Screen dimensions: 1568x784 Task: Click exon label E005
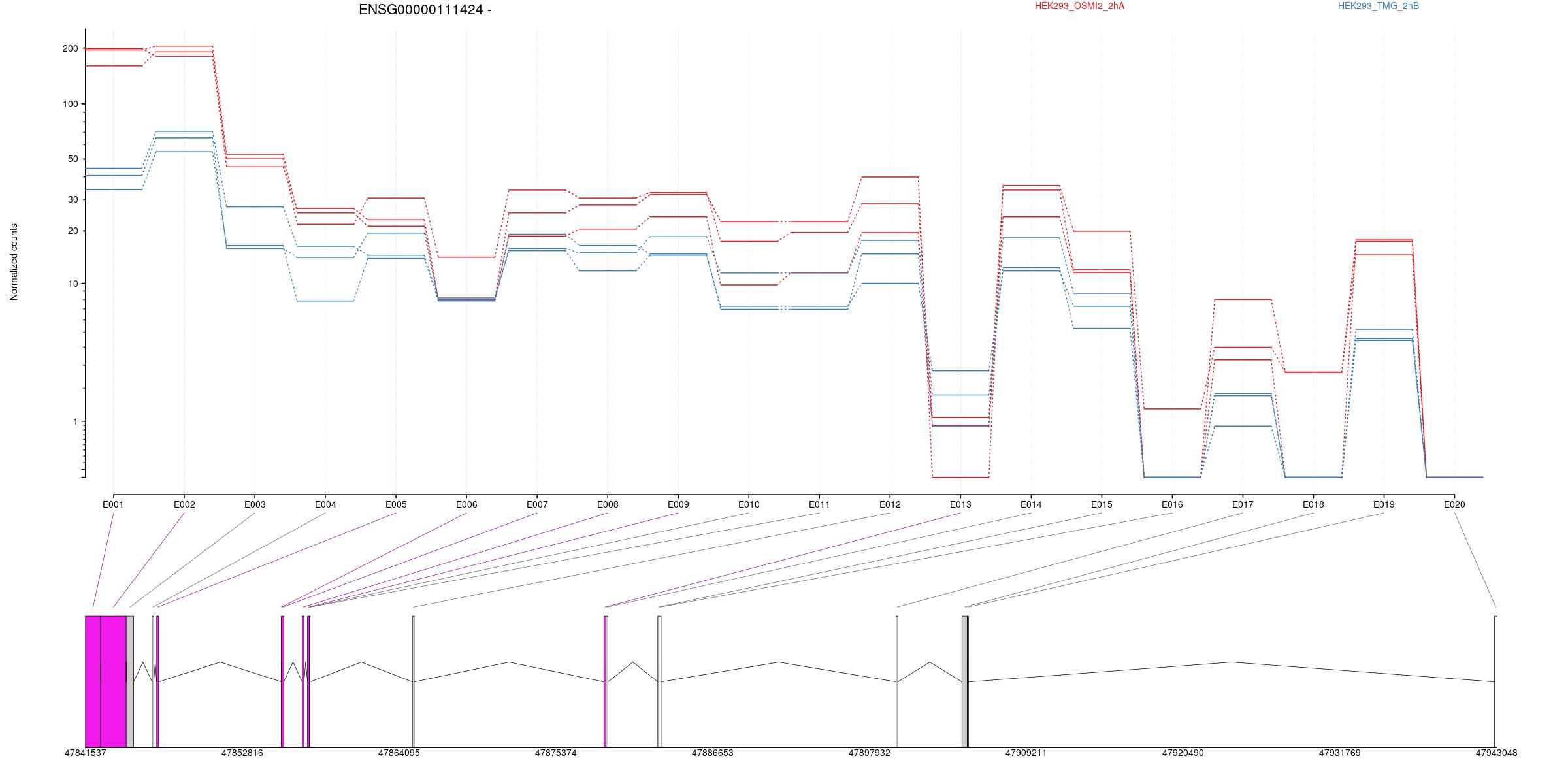[x=396, y=504]
